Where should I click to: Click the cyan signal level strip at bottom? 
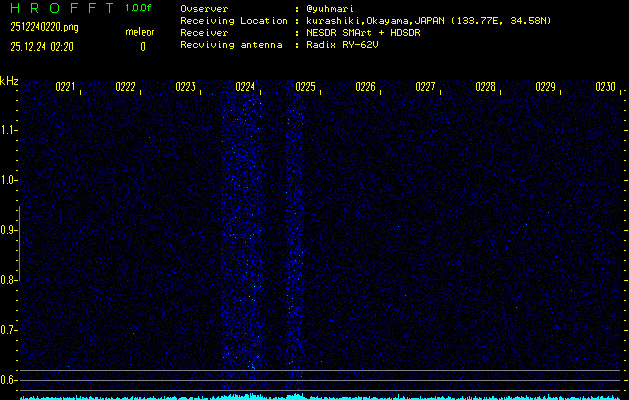click(320, 397)
